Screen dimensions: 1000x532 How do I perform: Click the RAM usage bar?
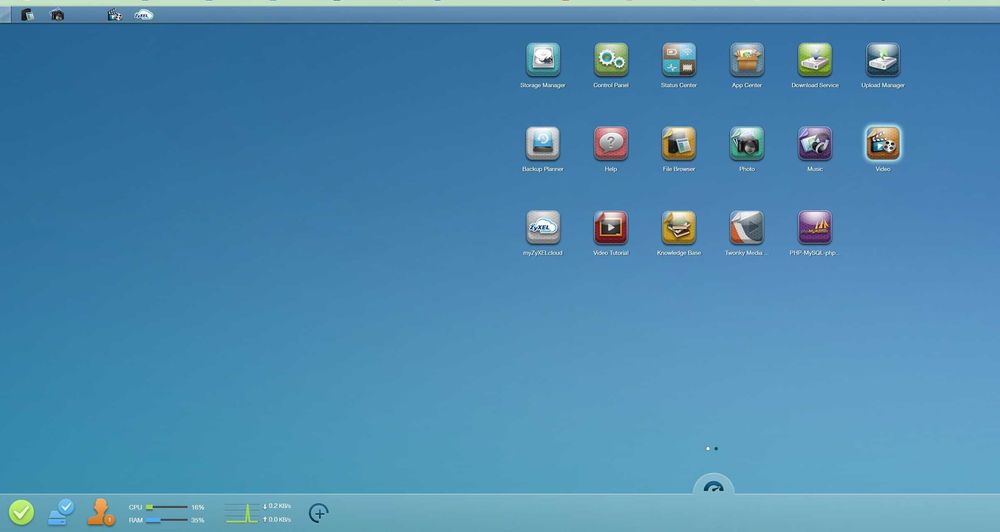tap(166, 520)
